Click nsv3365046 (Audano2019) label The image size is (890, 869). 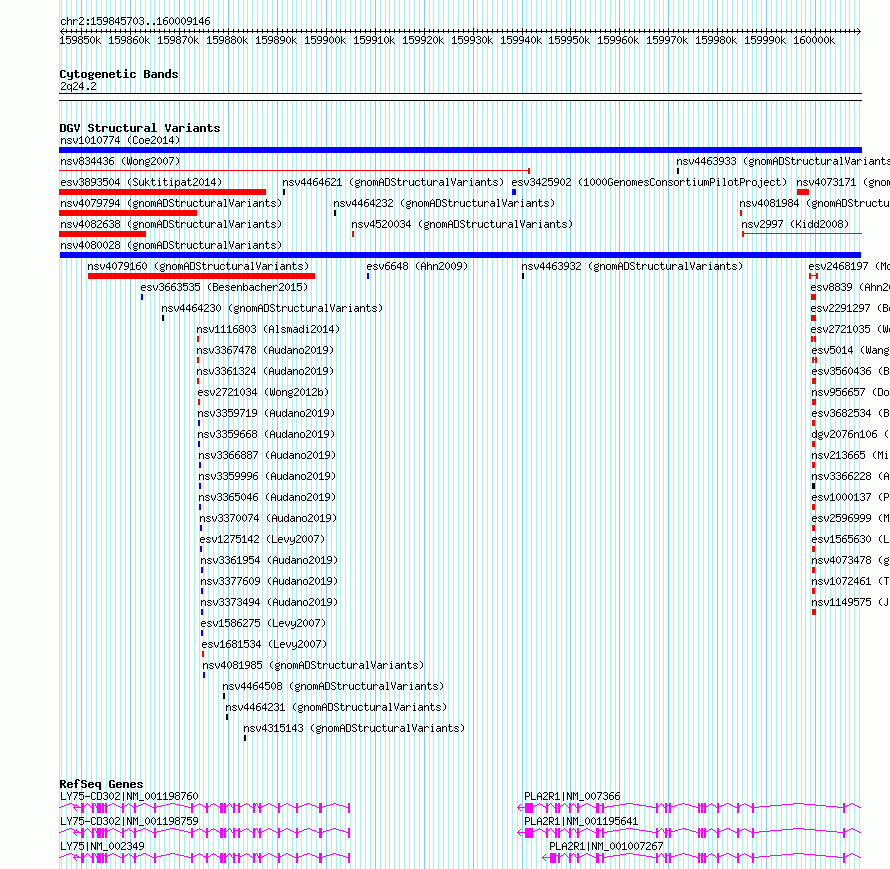(267, 497)
